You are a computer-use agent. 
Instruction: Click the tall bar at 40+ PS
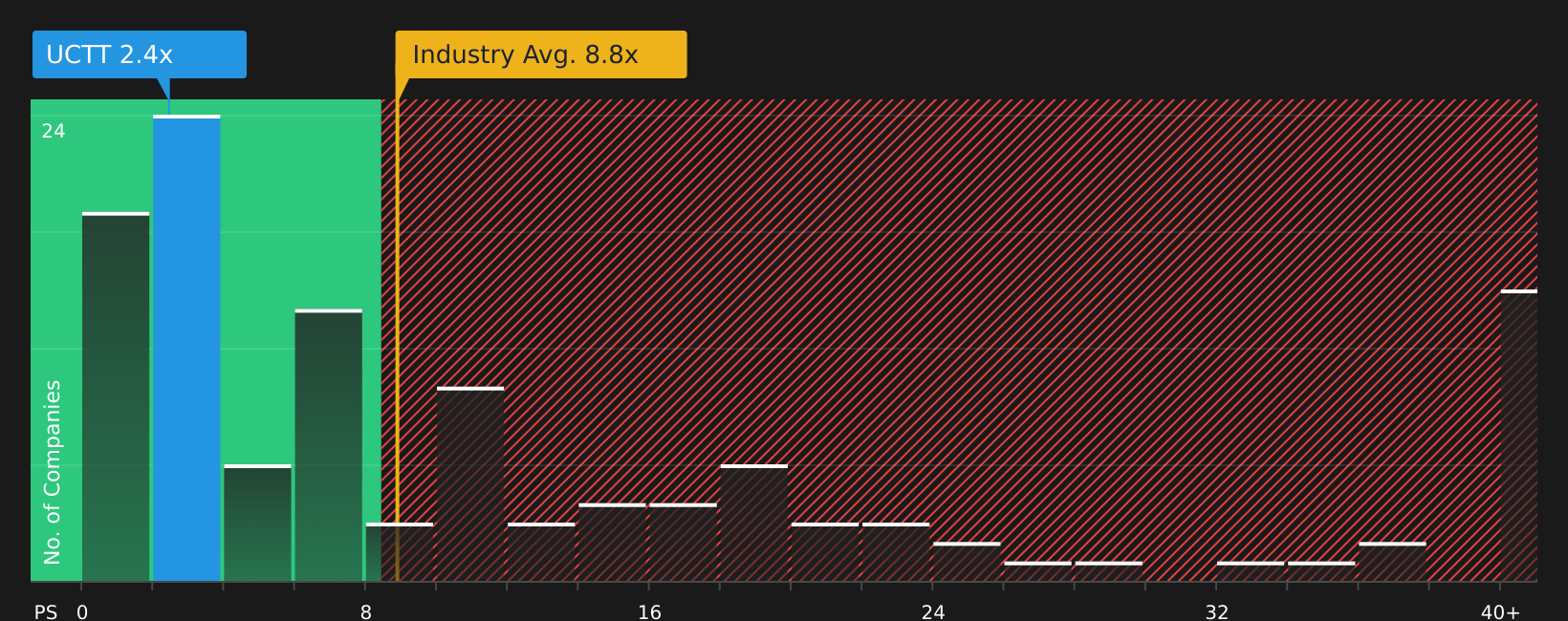tap(1519, 436)
